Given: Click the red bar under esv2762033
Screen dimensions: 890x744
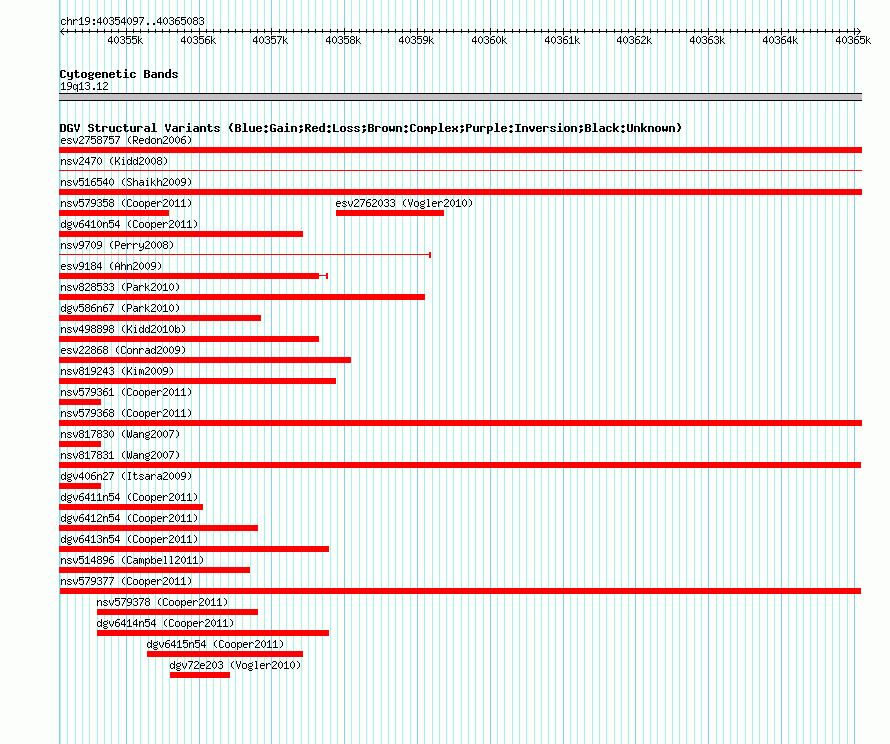Looking at the screenshot, I should (390, 213).
